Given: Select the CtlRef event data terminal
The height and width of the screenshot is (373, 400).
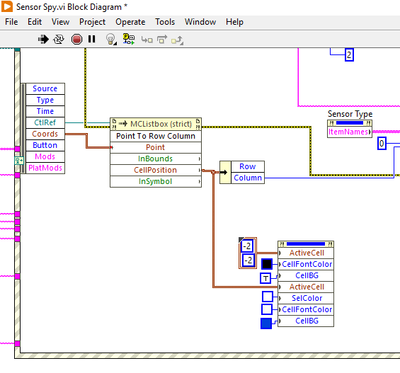Looking at the screenshot, I should point(45,123).
